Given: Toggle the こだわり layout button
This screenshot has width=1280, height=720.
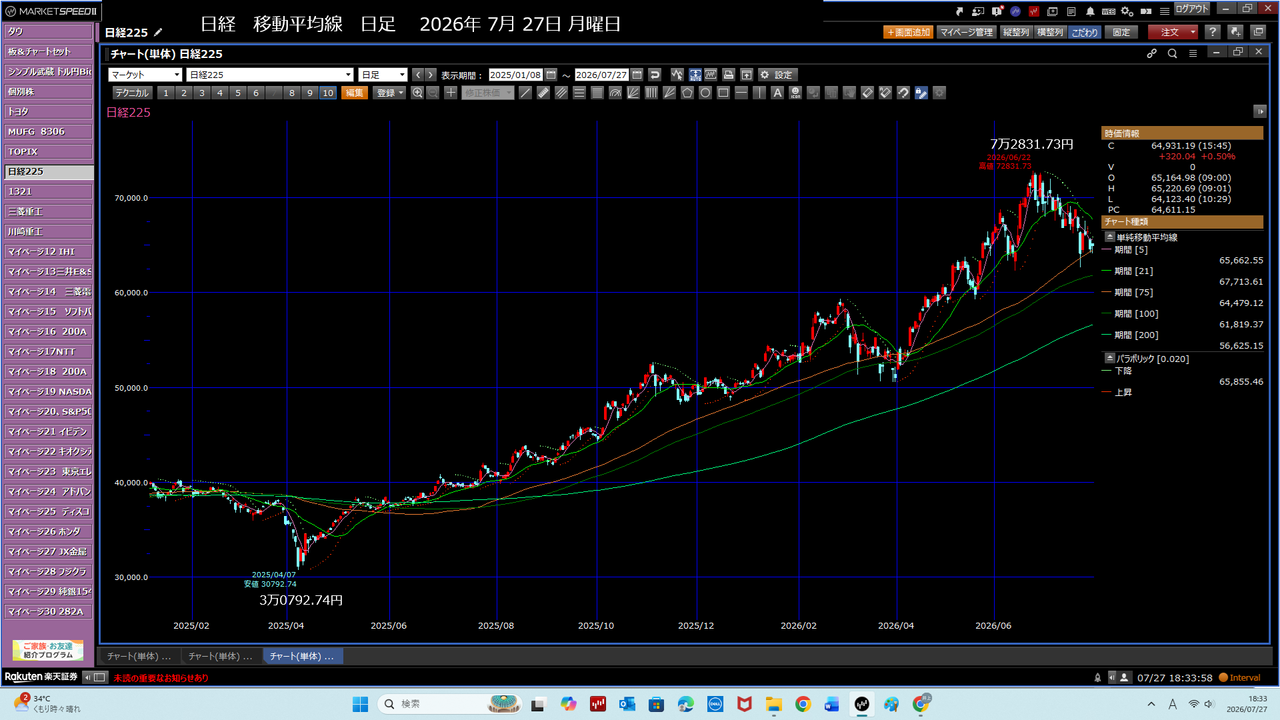Looking at the screenshot, I should (1084, 32).
